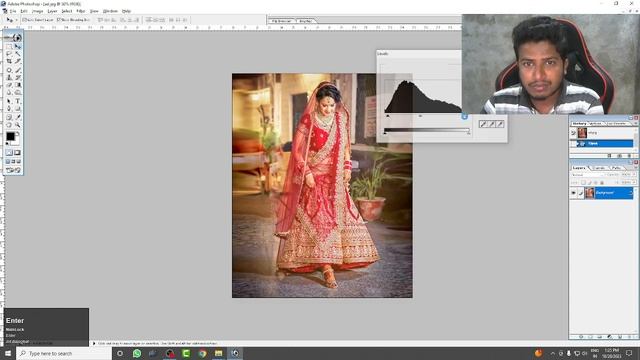Select the Path Selection tool
This screenshot has width=640, height=360.
pyautogui.click(x=9, y=101)
